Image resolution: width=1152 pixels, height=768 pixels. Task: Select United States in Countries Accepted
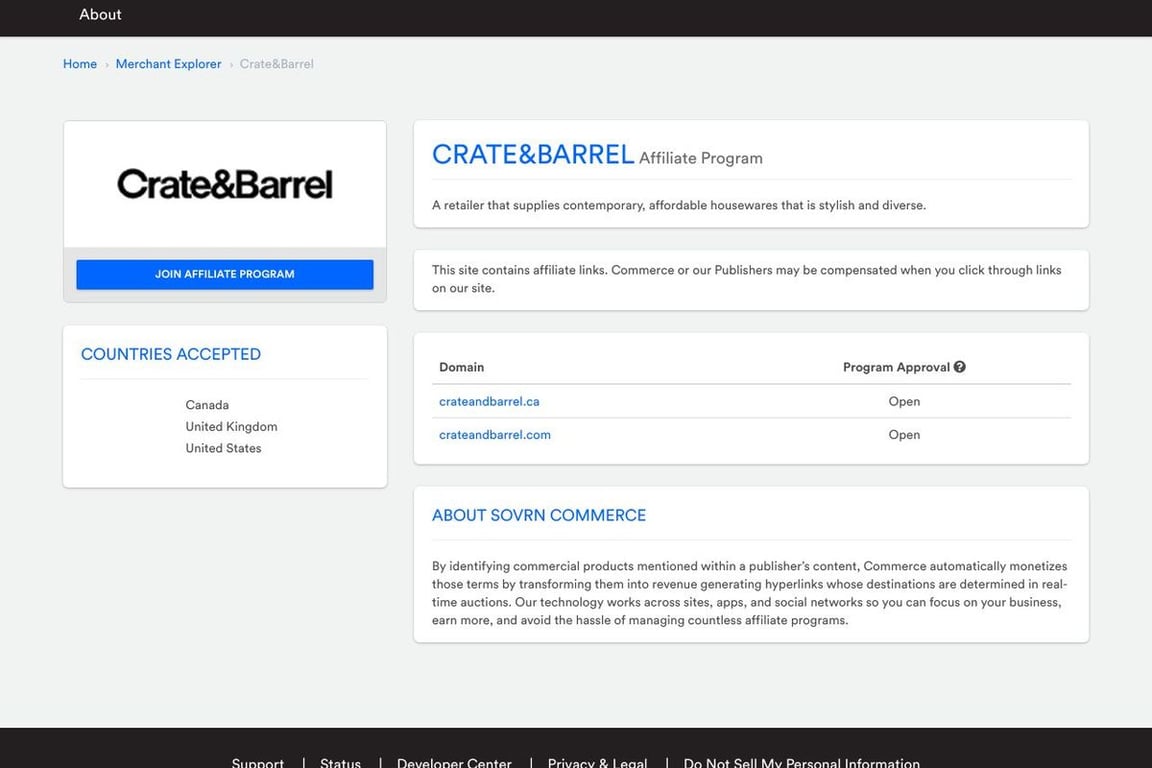coord(223,448)
